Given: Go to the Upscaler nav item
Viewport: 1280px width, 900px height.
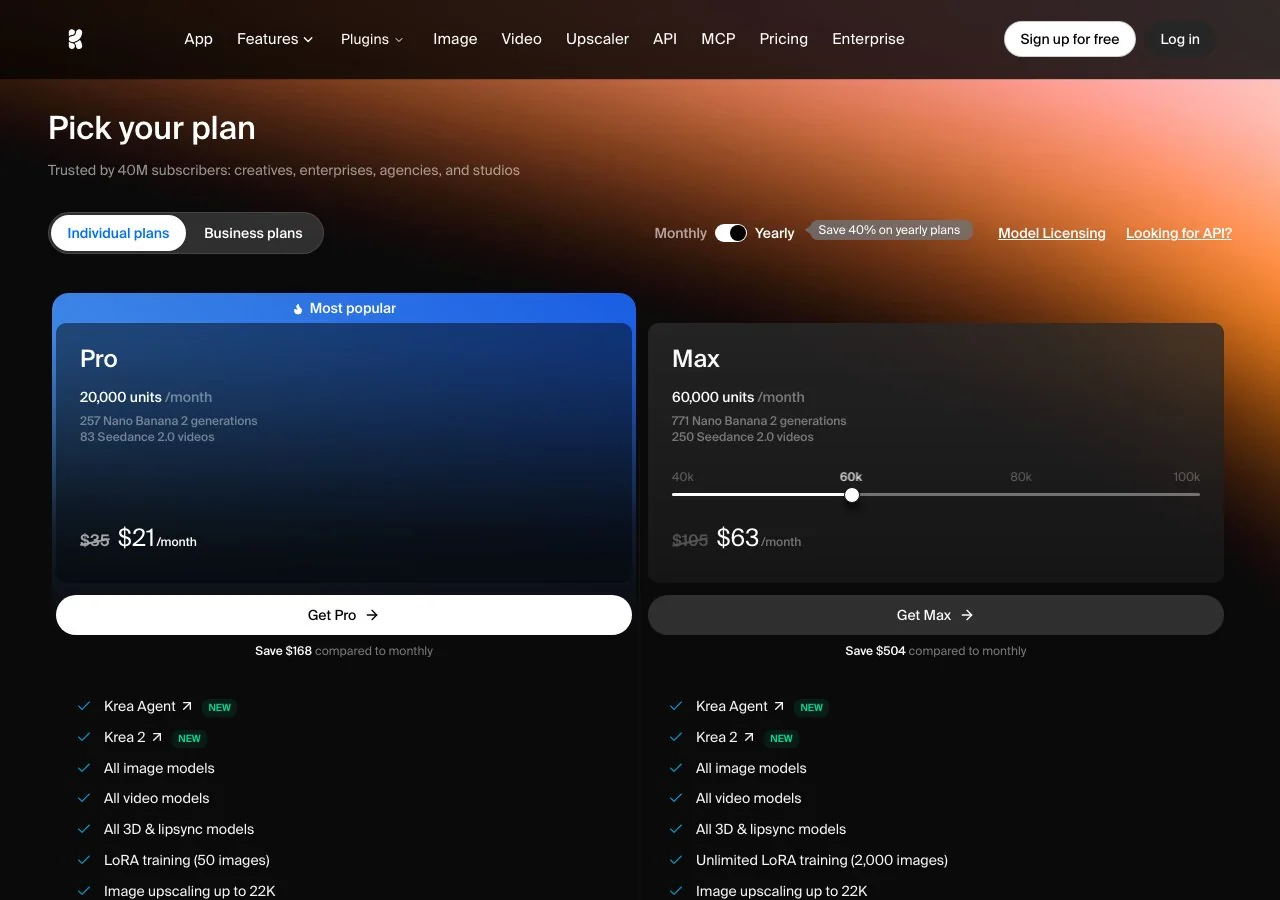Looking at the screenshot, I should [x=597, y=39].
